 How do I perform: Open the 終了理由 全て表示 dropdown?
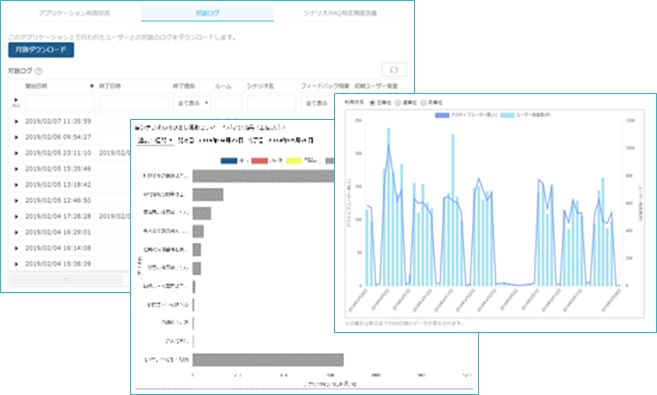pyautogui.click(x=192, y=103)
